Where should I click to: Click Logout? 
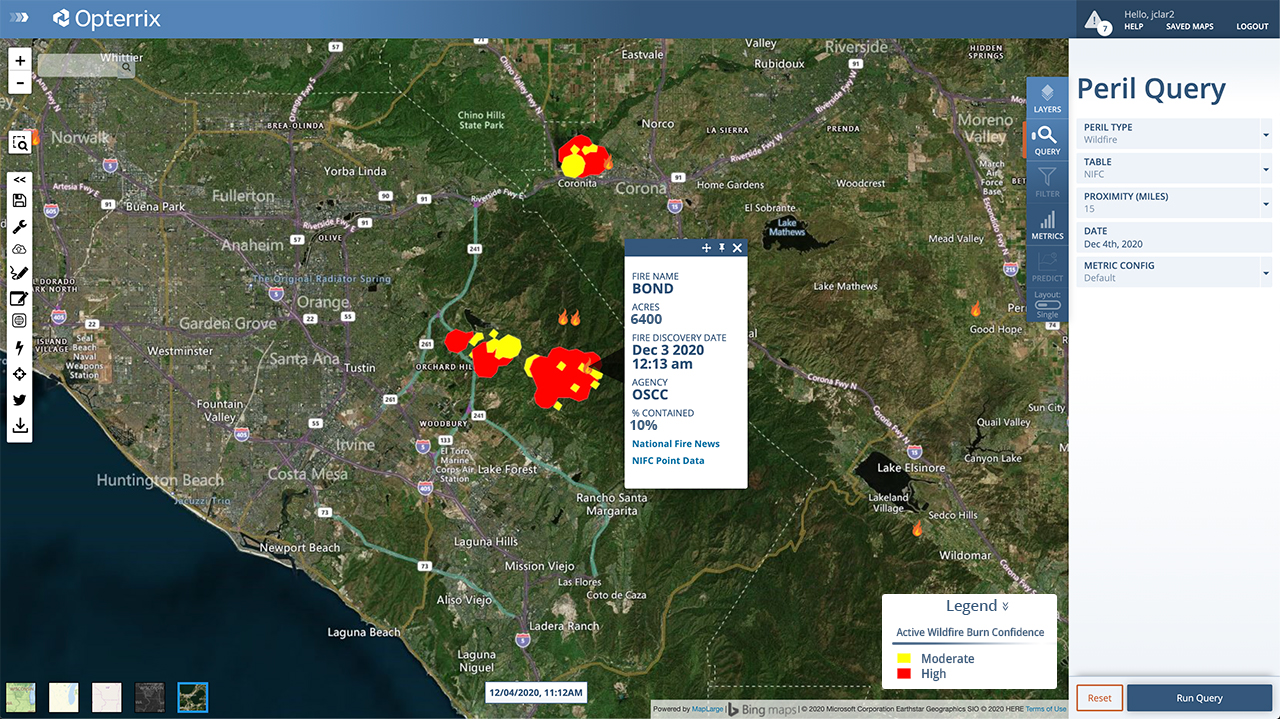click(x=1252, y=26)
